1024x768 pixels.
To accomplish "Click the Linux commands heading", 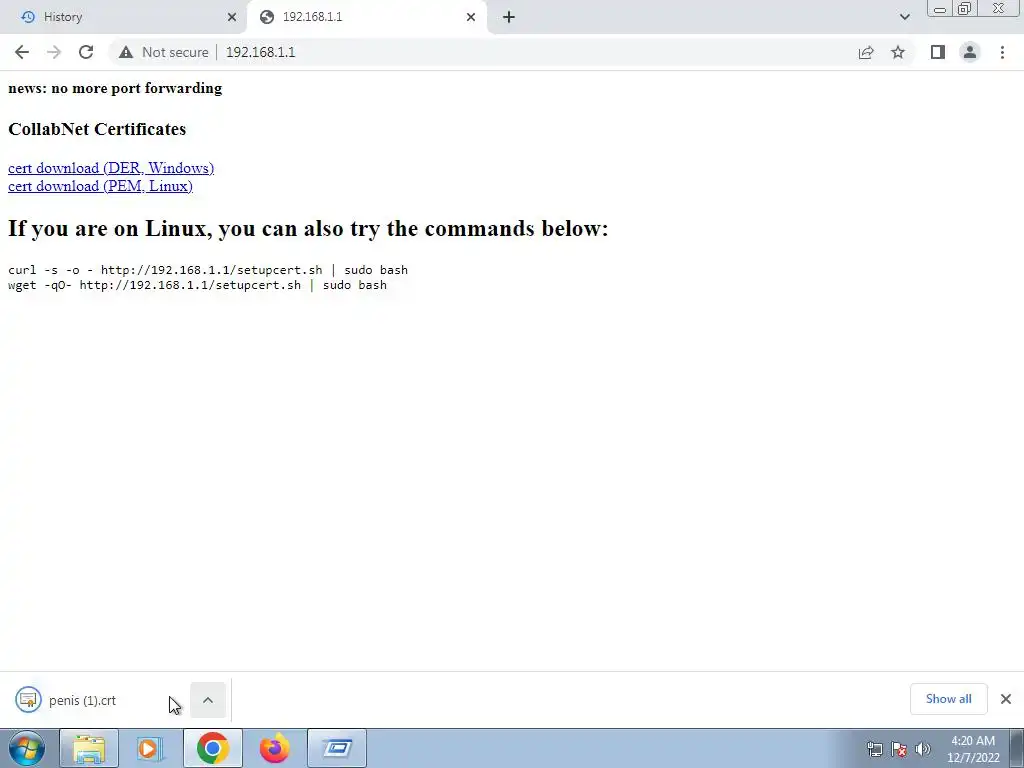I will [308, 229].
